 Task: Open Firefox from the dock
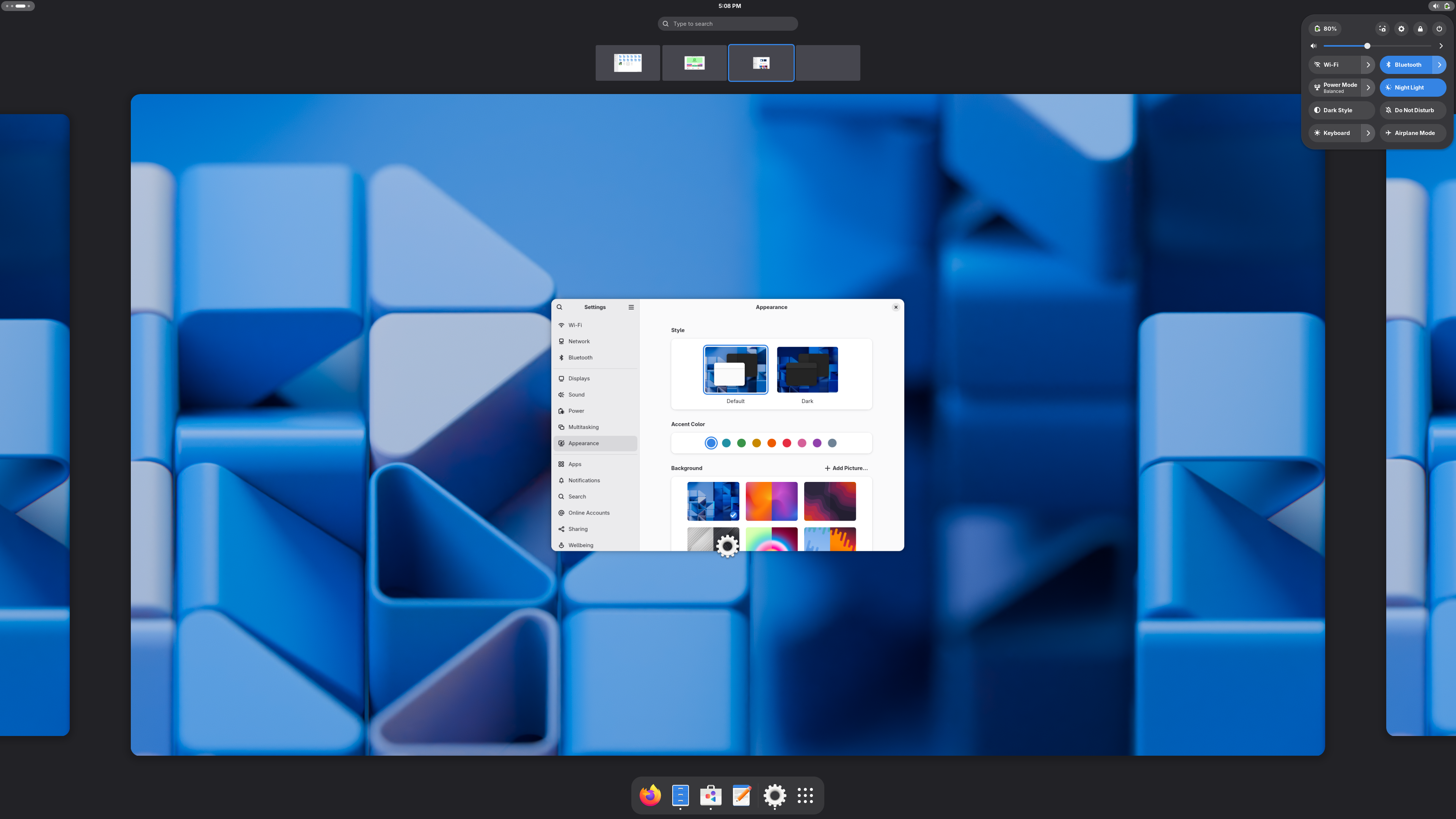[x=650, y=795]
